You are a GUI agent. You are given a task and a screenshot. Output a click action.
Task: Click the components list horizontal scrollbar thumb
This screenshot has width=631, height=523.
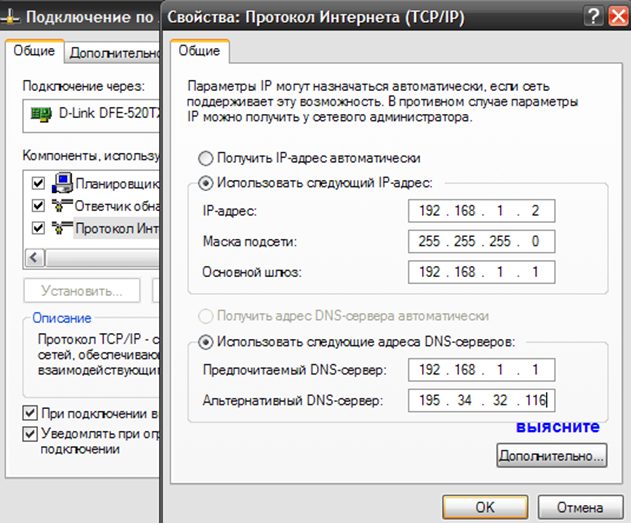click(x=102, y=257)
